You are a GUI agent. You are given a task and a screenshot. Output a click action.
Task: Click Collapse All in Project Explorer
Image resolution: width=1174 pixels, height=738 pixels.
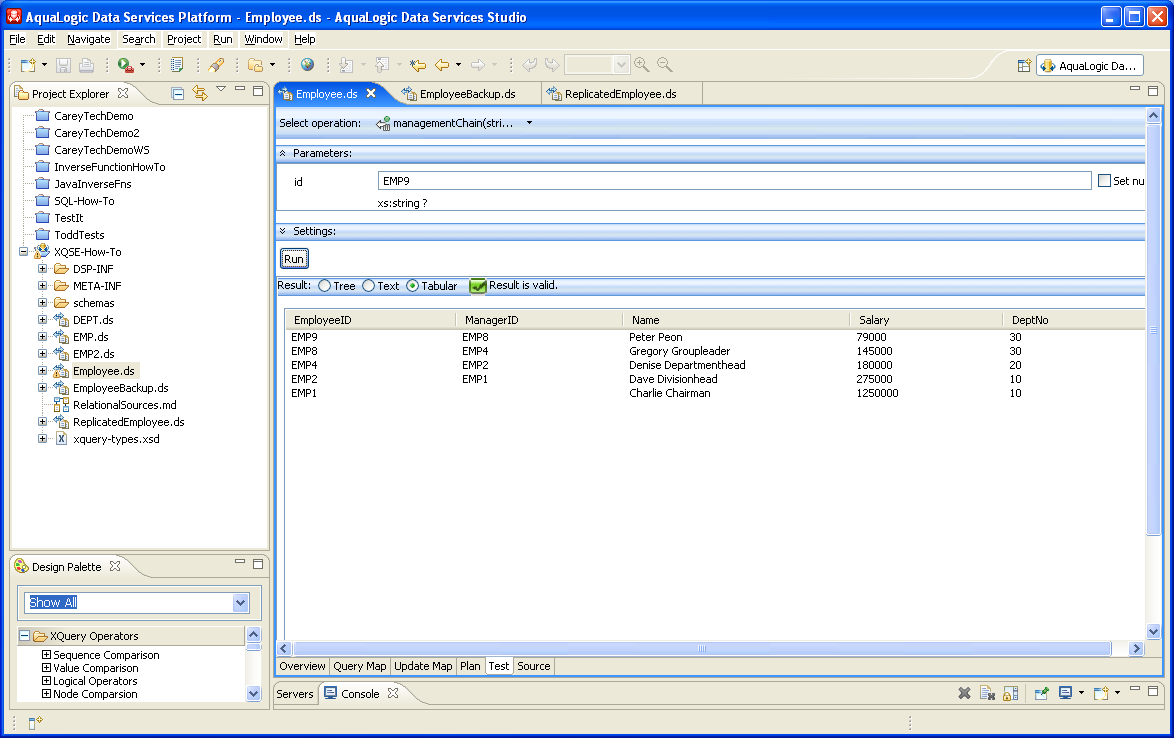point(178,93)
